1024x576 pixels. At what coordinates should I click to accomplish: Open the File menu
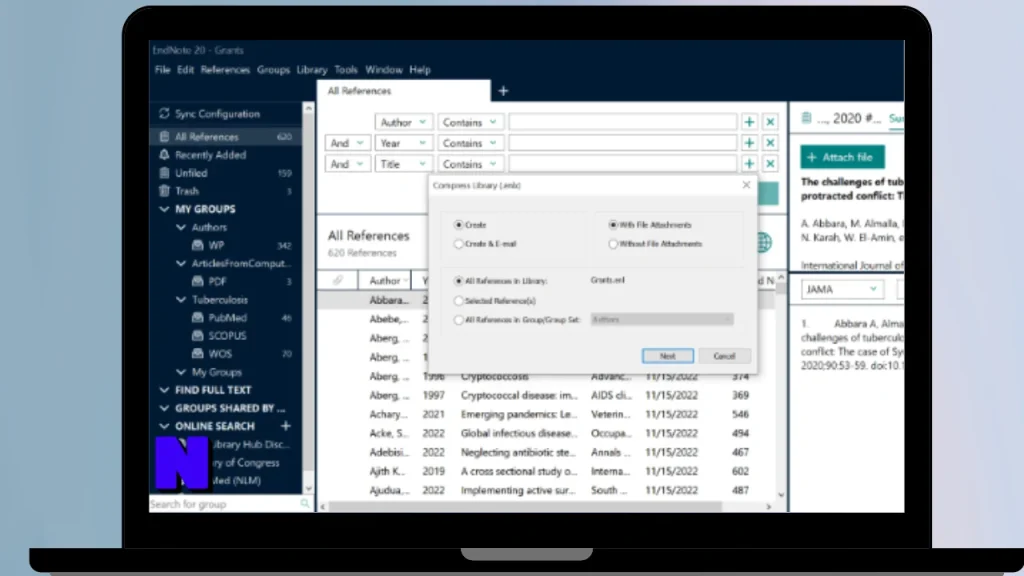(x=162, y=69)
